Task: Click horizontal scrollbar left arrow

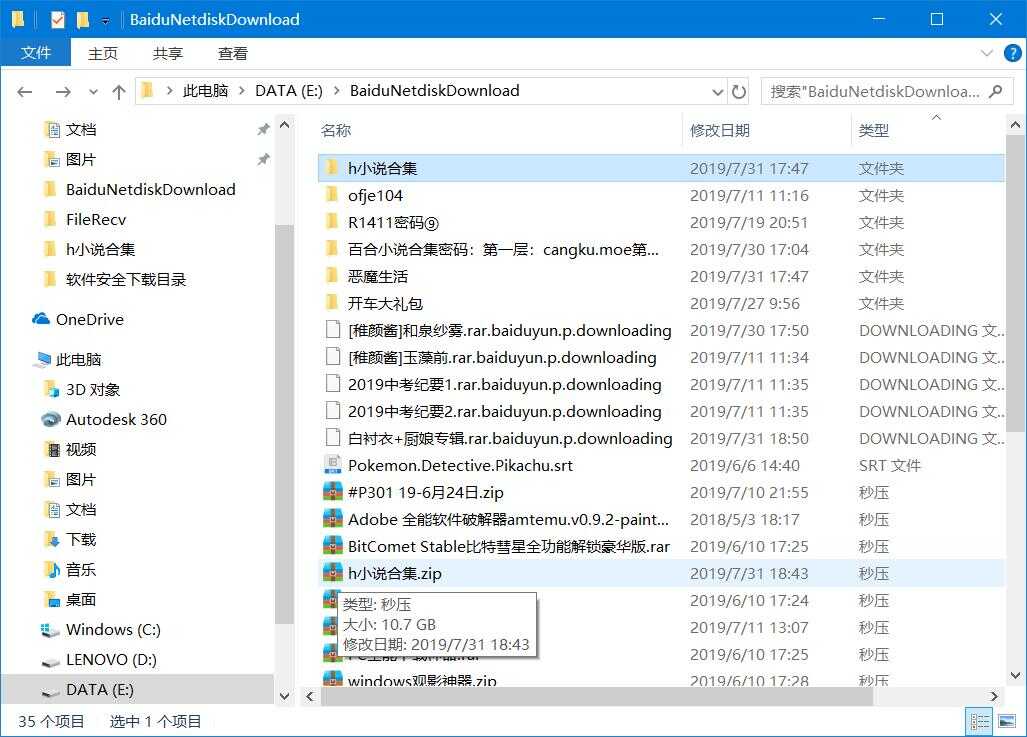Action: click(310, 696)
